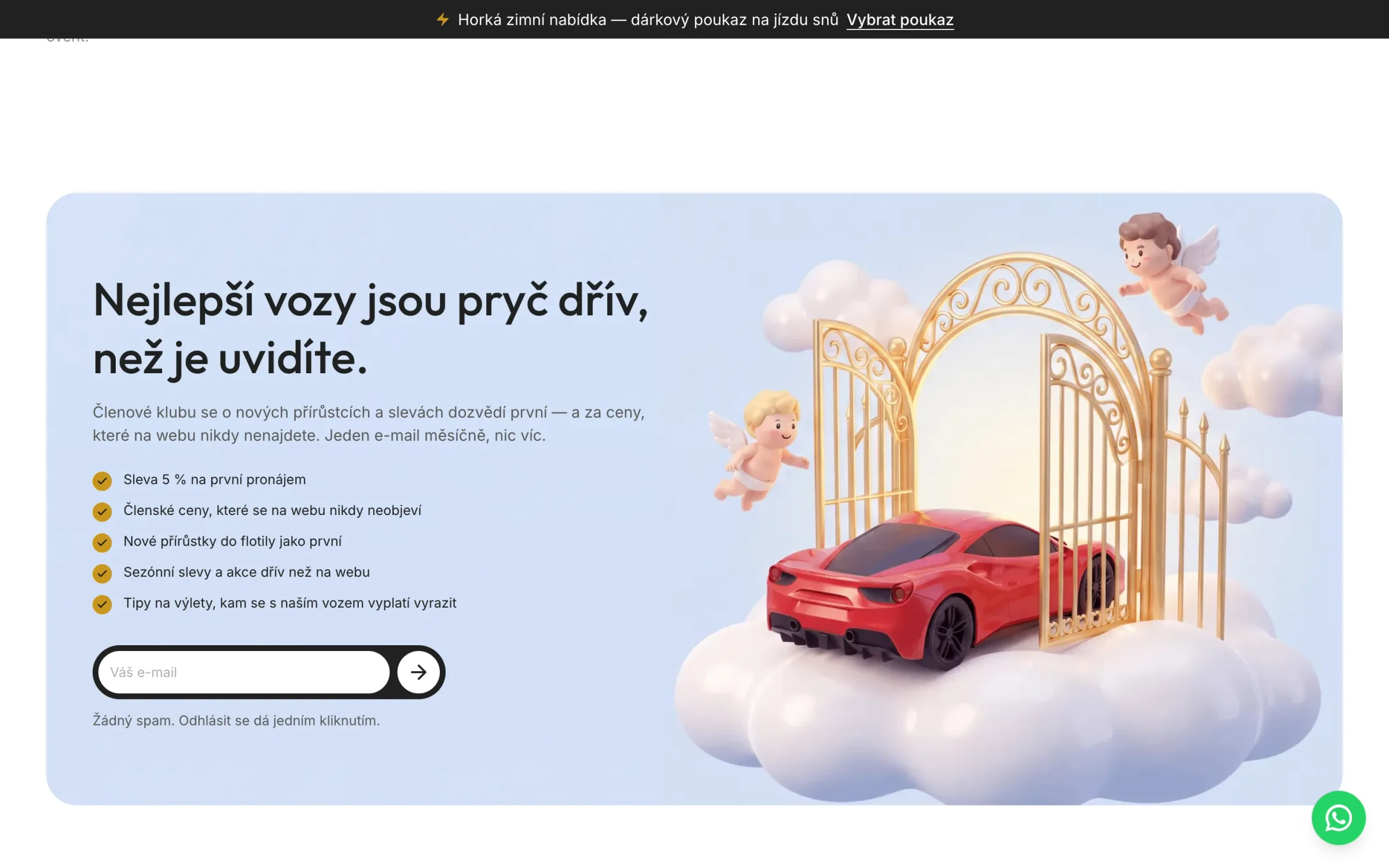Click the note "Žádný spam. Odhlásit se dá jedním kliknutím."

tap(236, 720)
